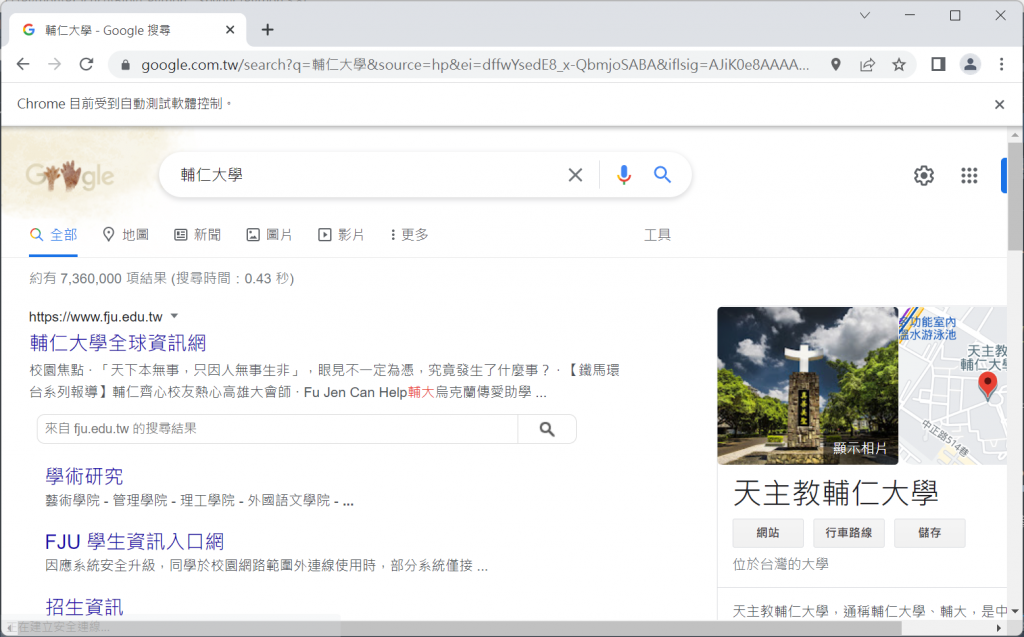This screenshot has height=637, width=1024.
Task: Expand the 更多 search menu
Action: click(409, 235)
